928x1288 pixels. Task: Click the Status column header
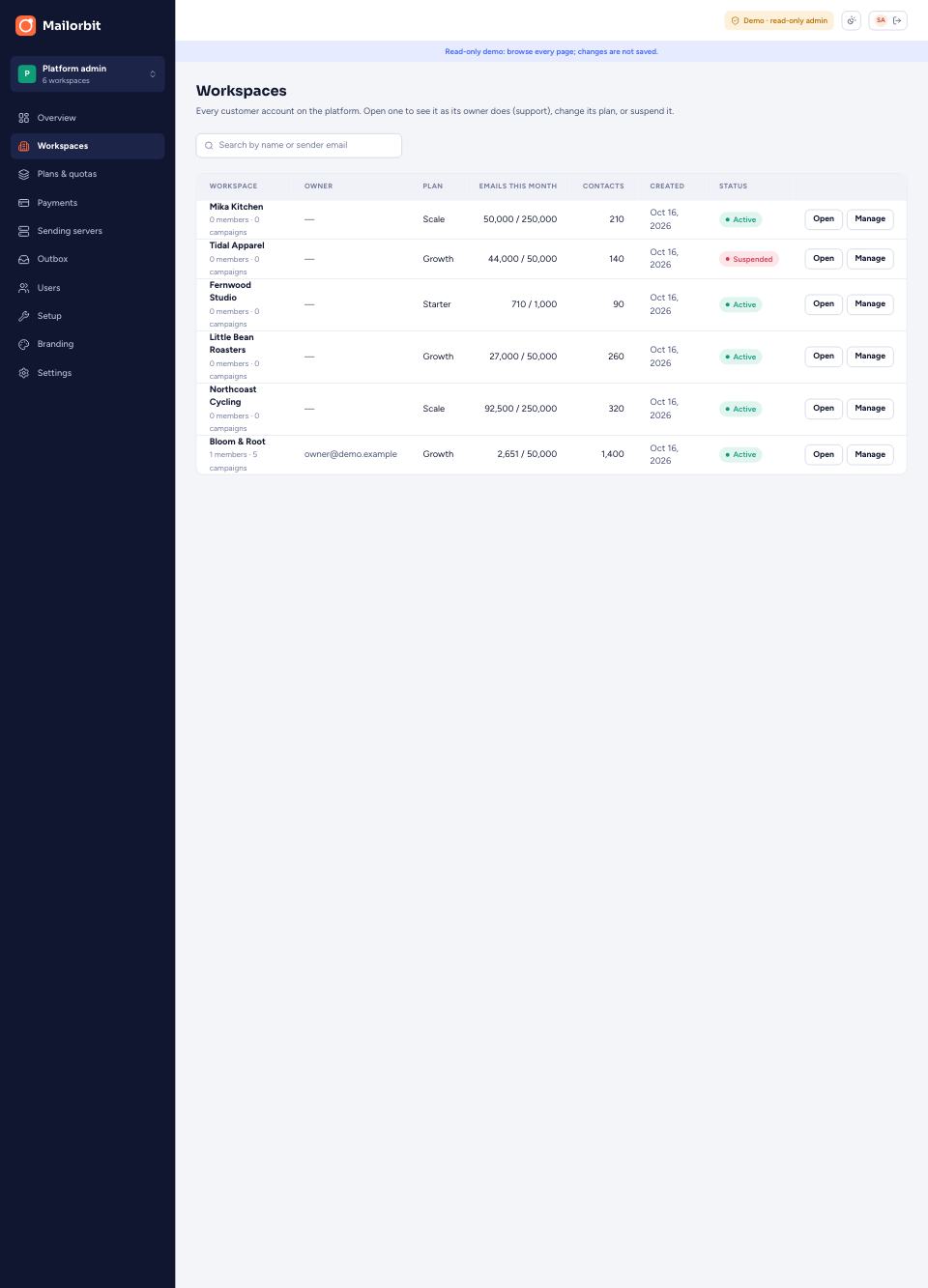(733, 186)
